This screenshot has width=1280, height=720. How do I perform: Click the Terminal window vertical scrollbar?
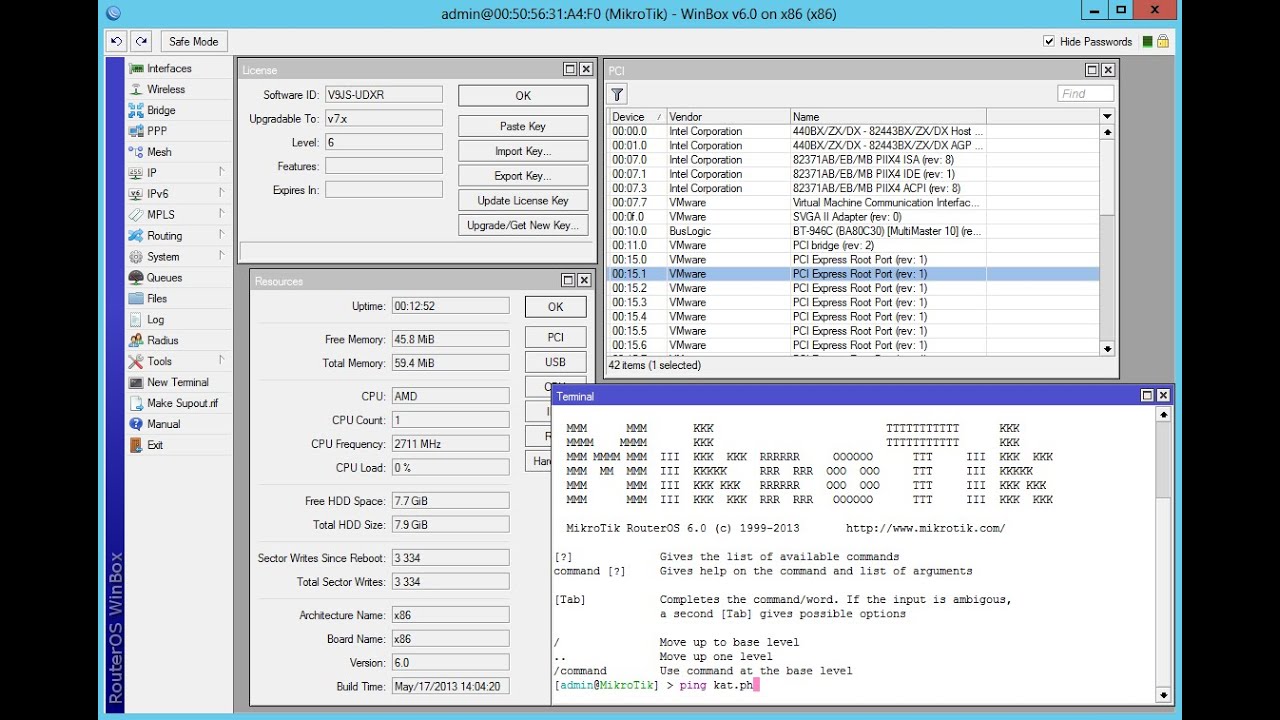(1163, 555)
